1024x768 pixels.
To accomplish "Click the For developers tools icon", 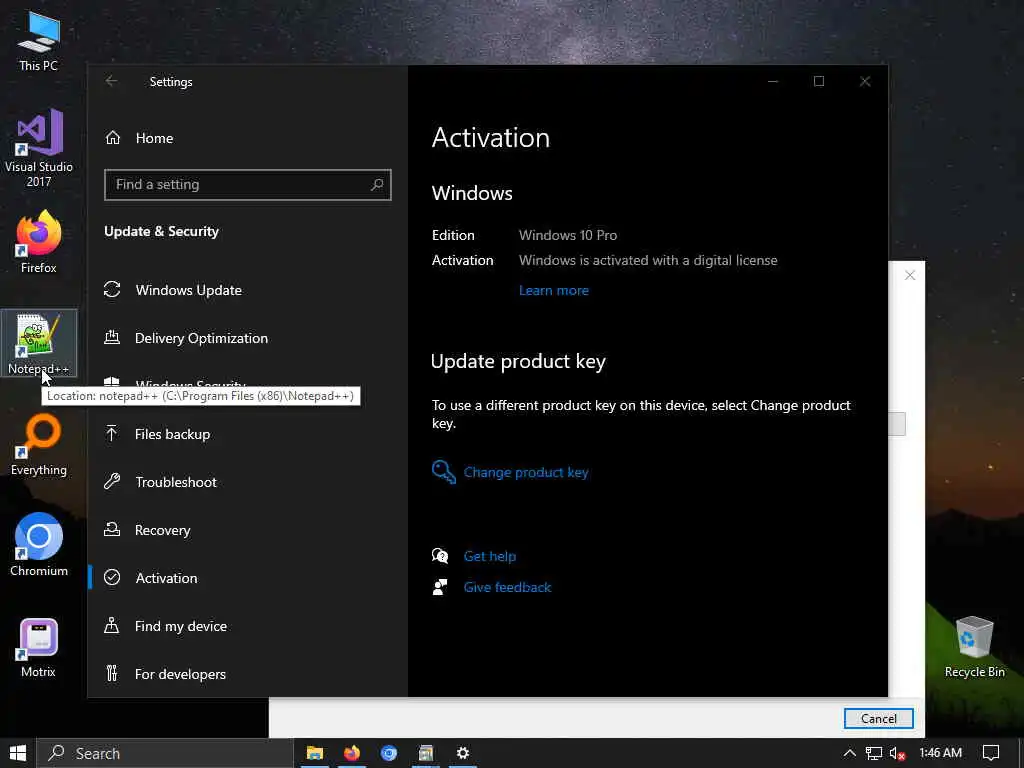I will click(x=112, y=673).
